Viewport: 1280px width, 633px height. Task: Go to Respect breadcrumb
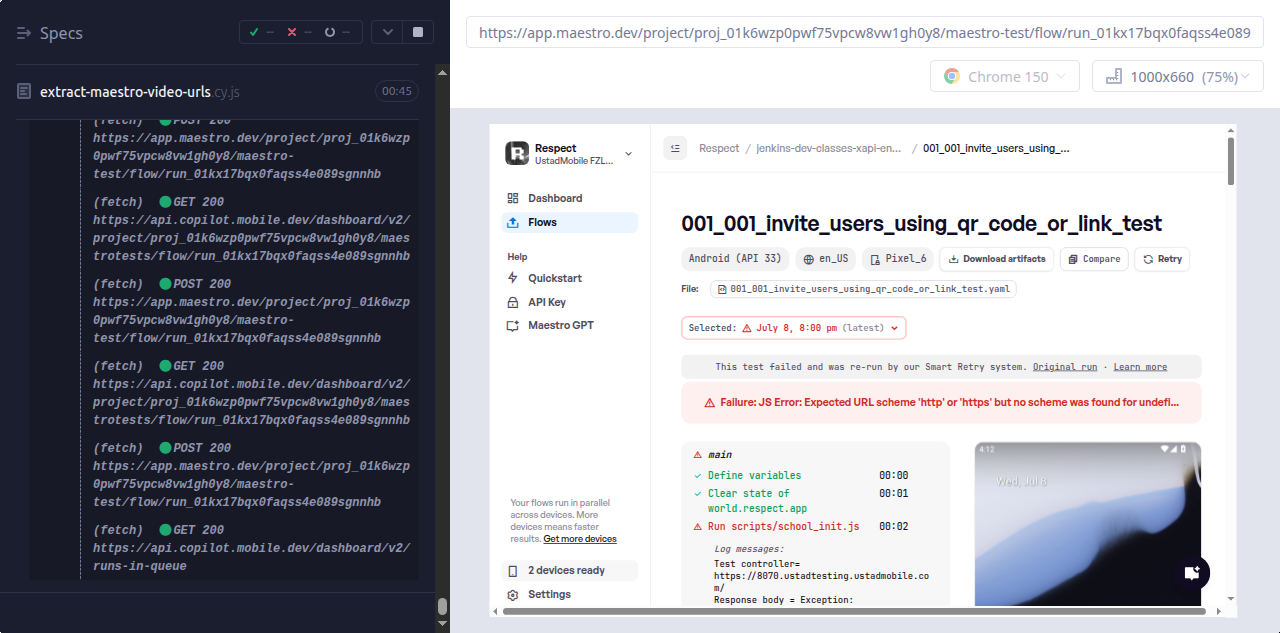pyautogui.click(x=719, y=148)
